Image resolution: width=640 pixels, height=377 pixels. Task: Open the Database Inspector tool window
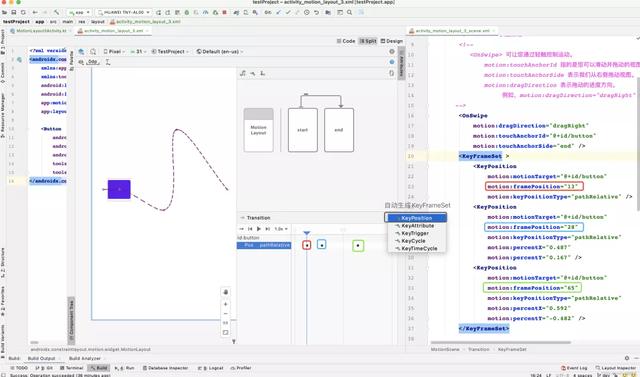(166, 368)
